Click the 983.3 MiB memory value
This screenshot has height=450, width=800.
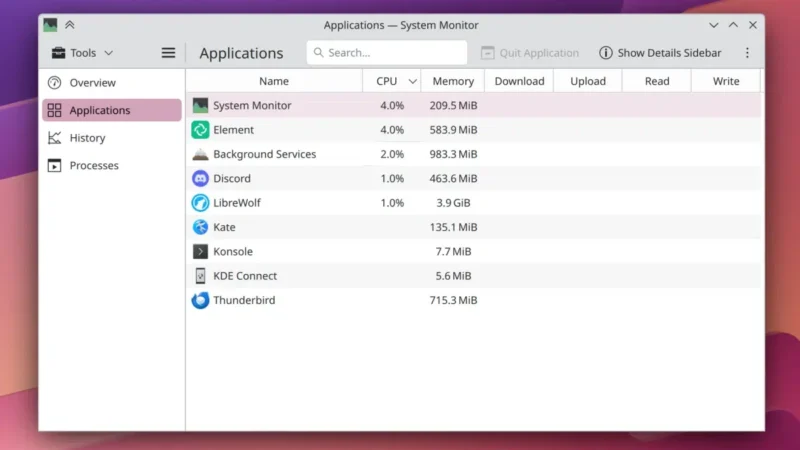(x=453, y=154)
